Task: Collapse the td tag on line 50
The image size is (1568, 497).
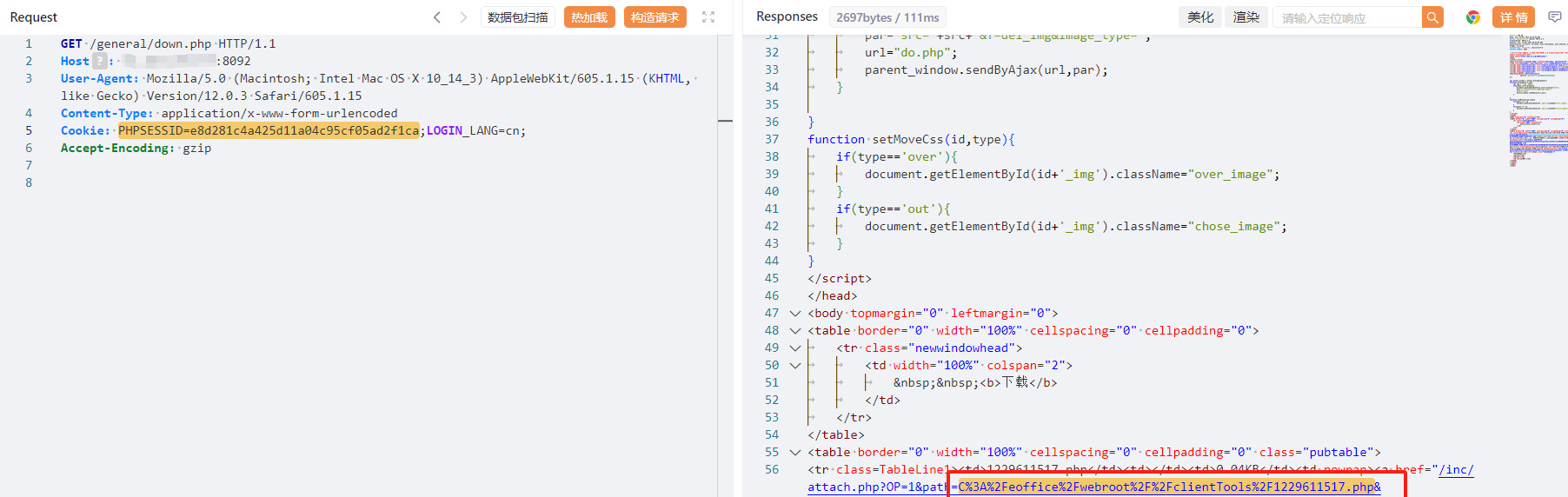Action: coord(794,365)
